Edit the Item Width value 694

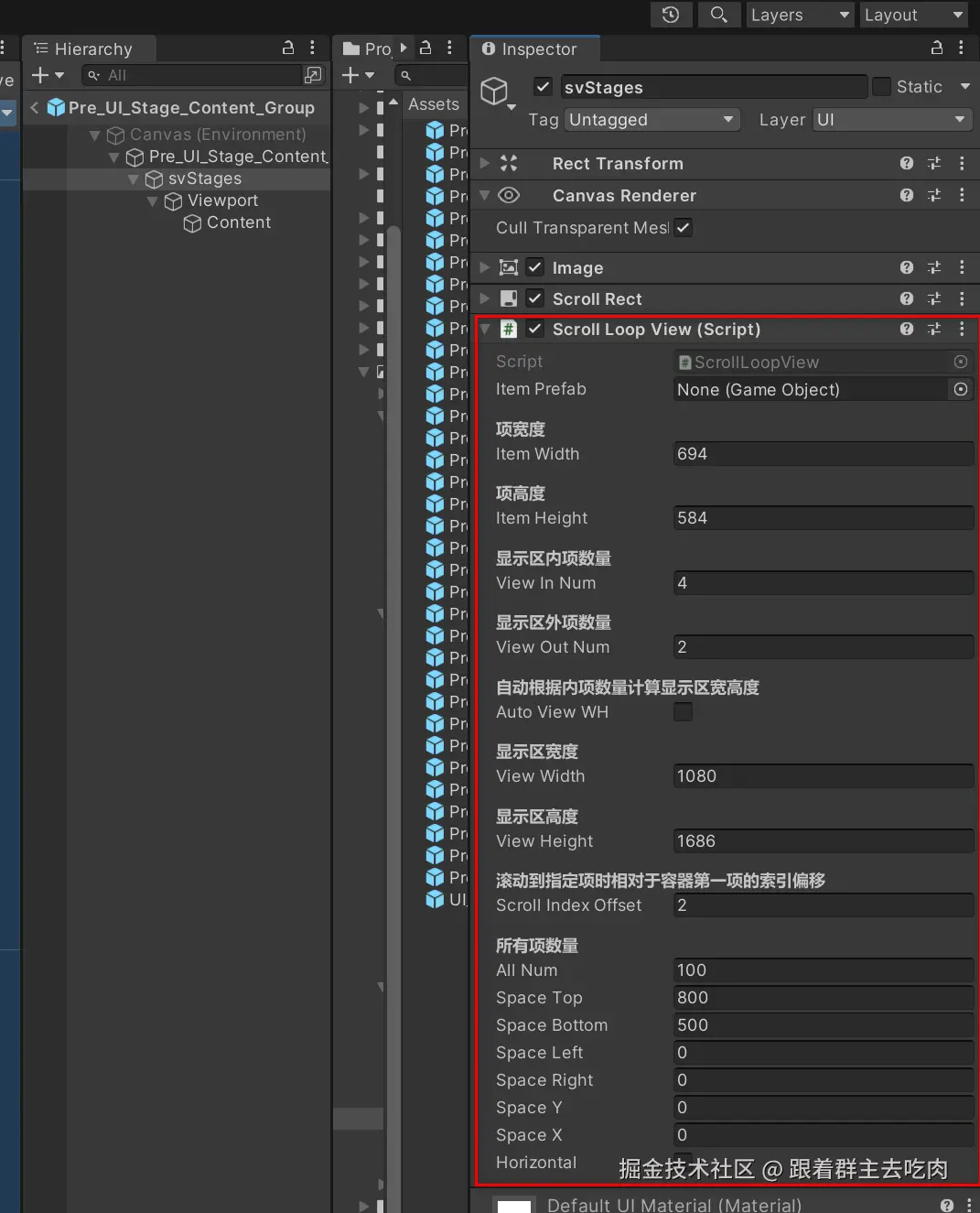coord(824,454)
